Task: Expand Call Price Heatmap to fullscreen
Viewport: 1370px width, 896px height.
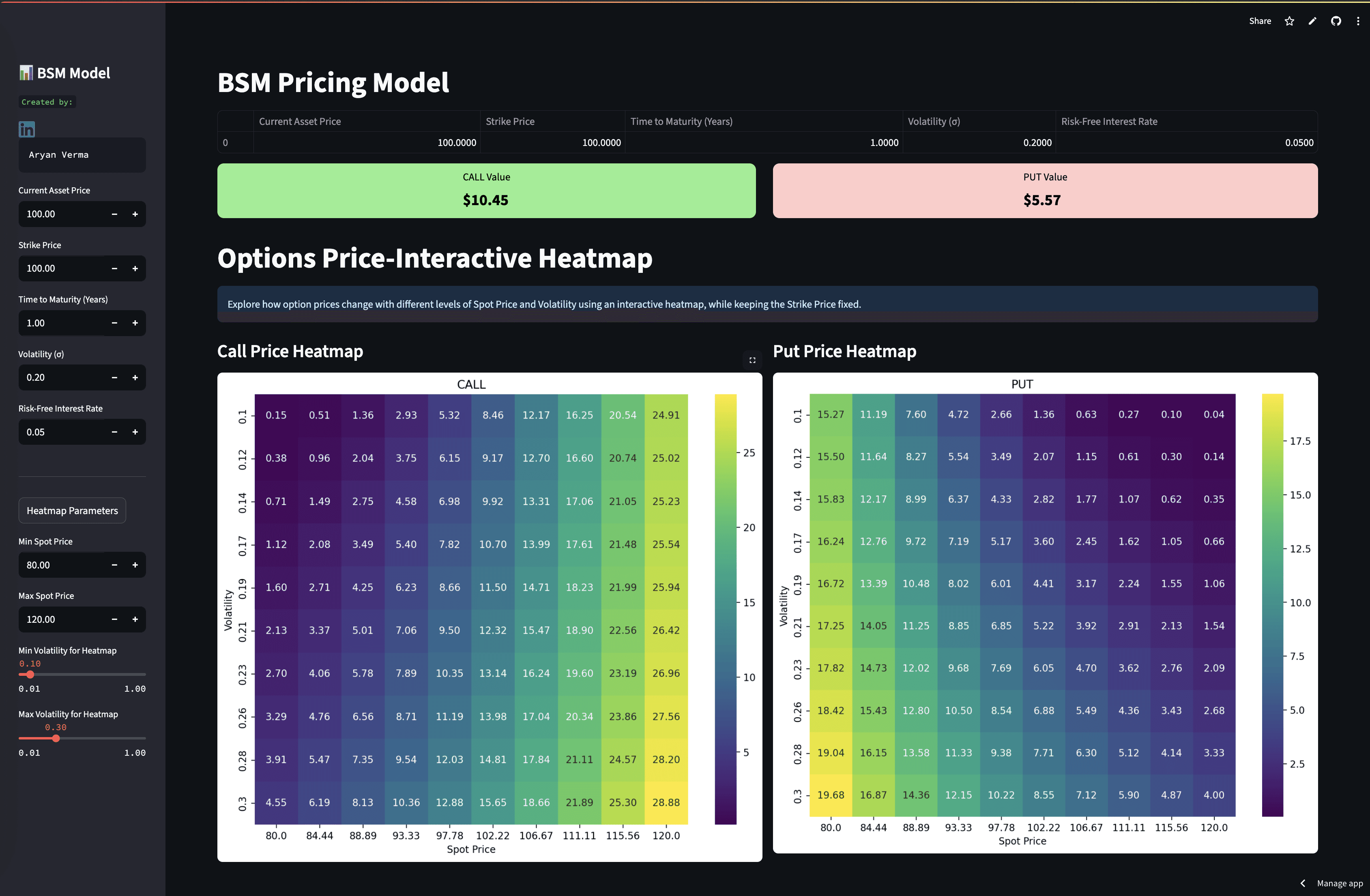Action: (752, 360)
